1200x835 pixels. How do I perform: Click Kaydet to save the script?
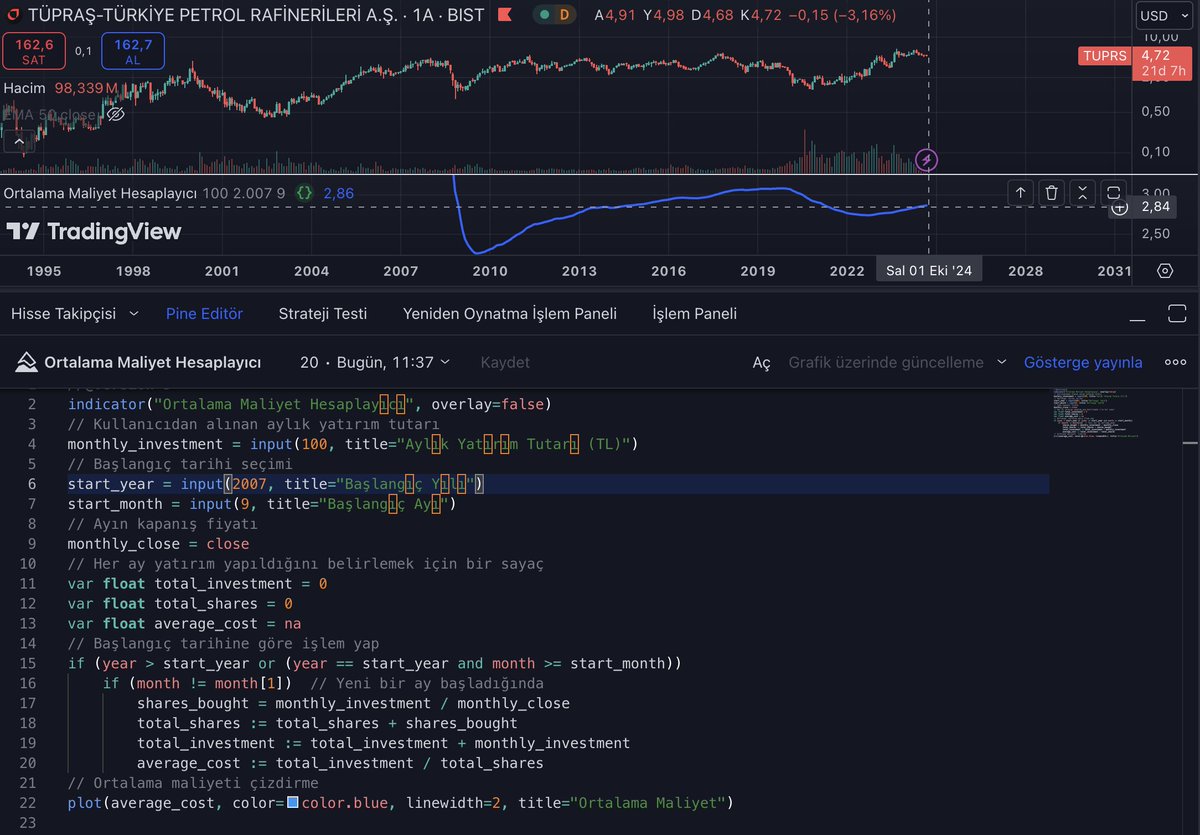pyautogui.click(x=505, y=362)
